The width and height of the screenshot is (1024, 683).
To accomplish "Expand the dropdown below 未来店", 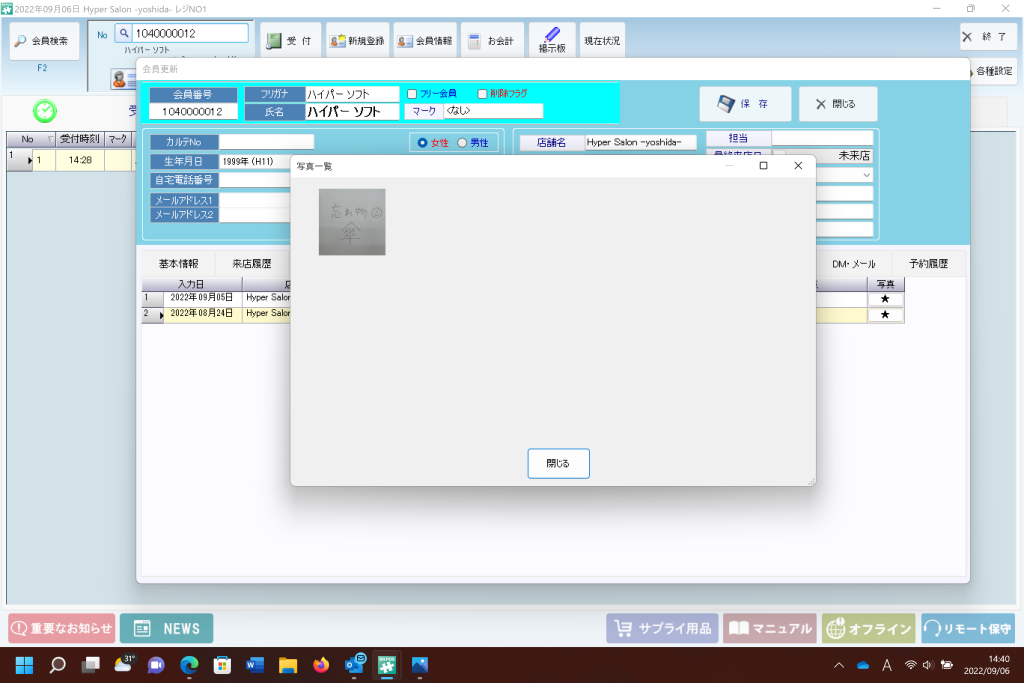I will (865, 175).
